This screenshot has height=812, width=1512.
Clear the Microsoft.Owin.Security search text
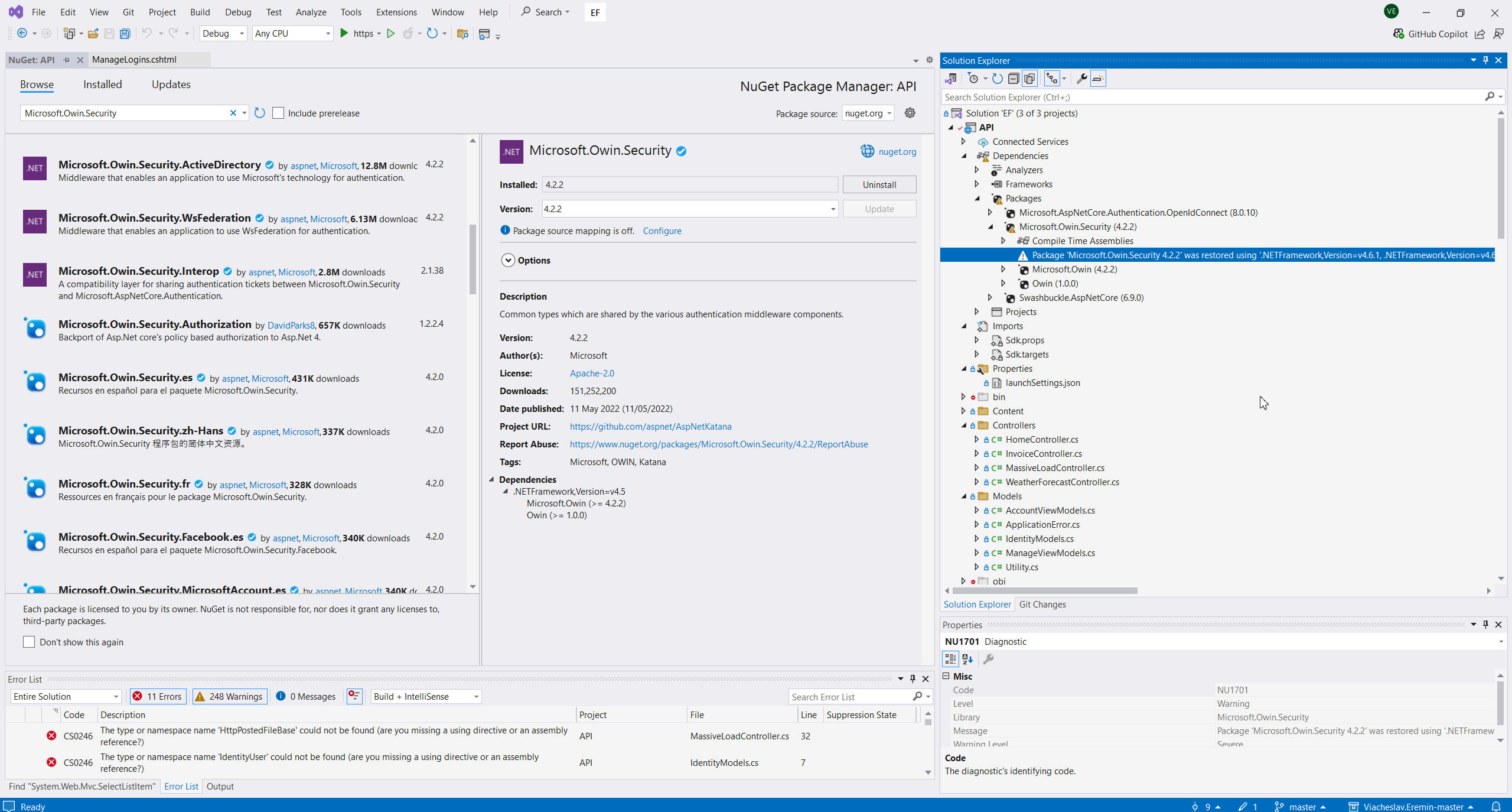point(233,113)
